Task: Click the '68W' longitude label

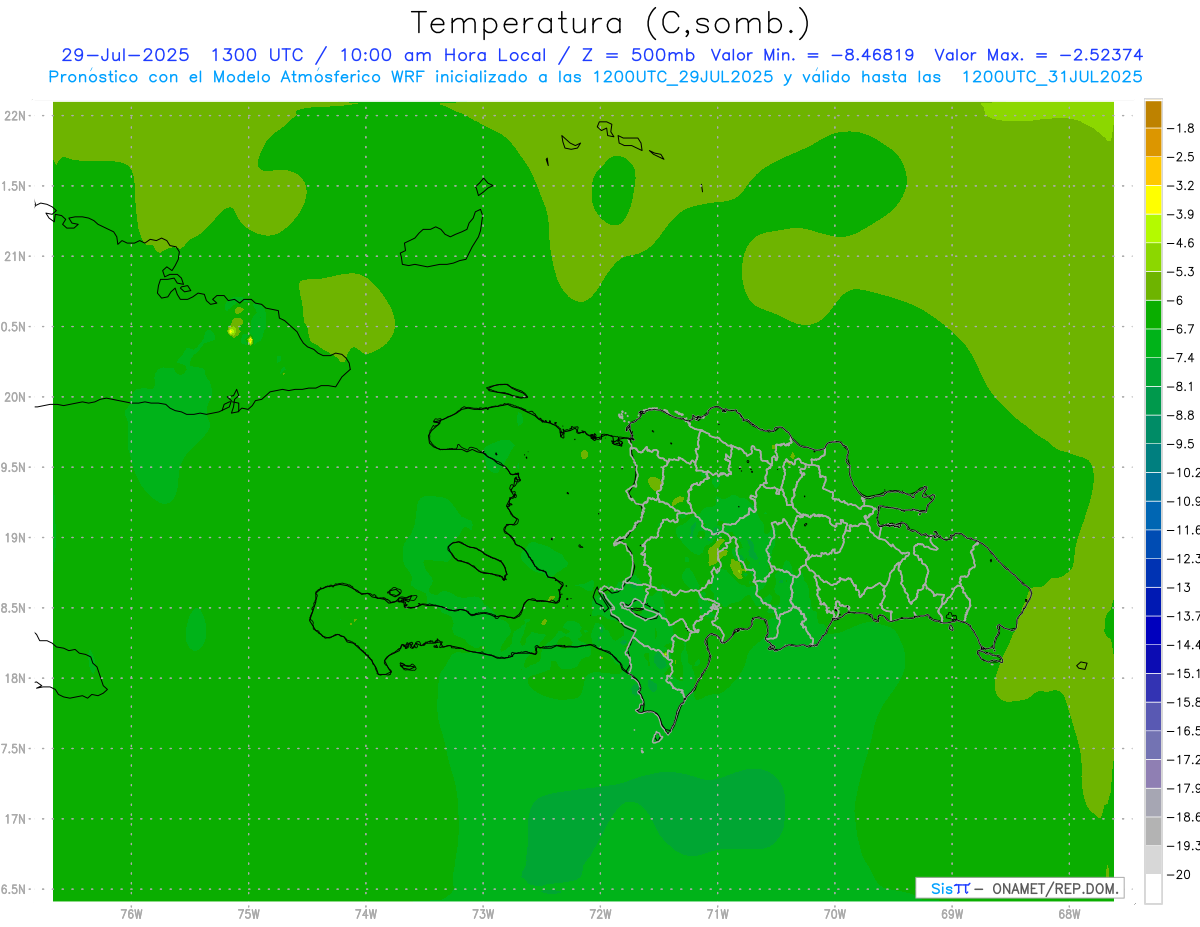Action: pos(1068,913)
